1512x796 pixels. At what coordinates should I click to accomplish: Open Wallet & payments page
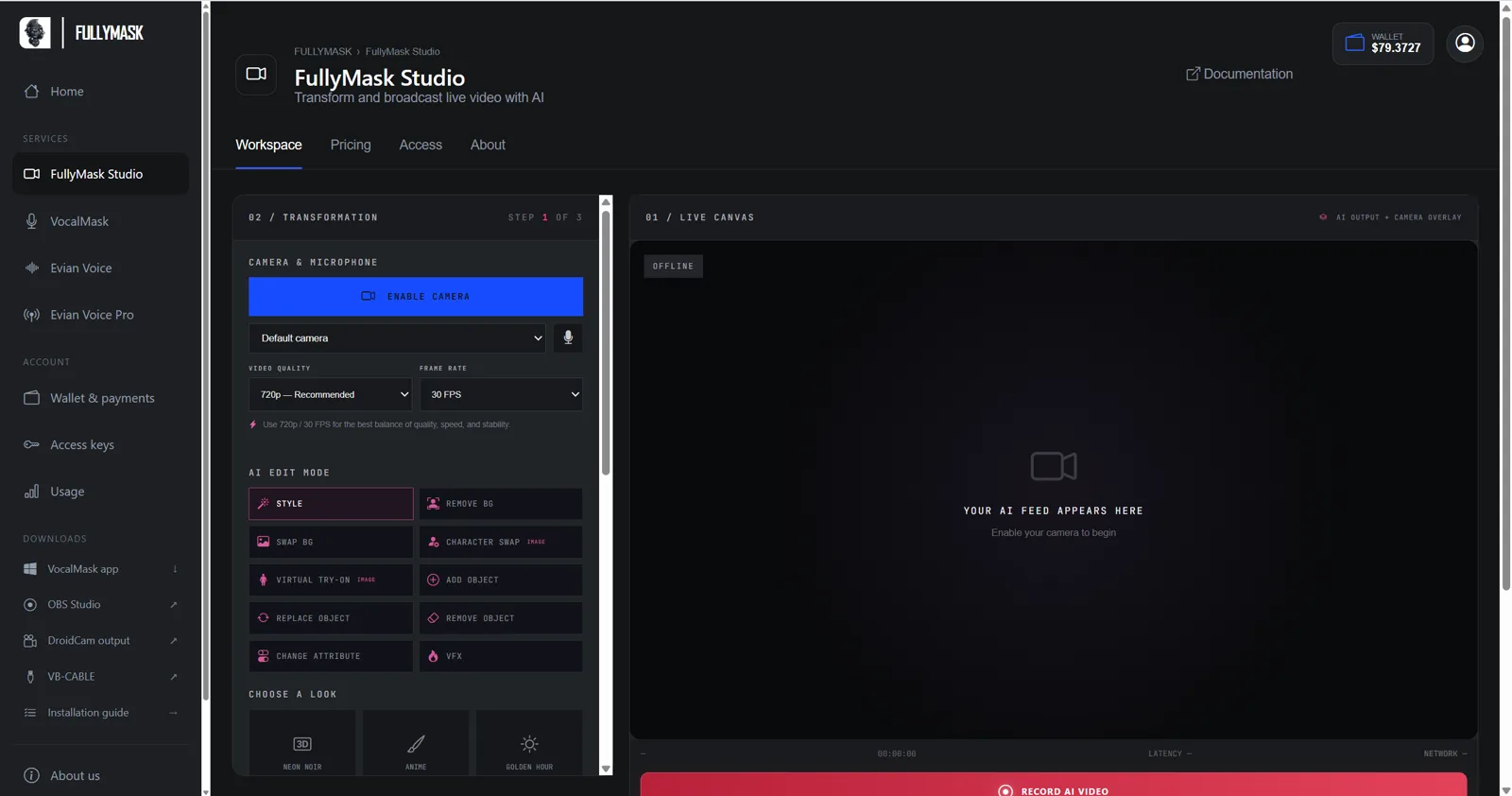click(x=101, y=398)
